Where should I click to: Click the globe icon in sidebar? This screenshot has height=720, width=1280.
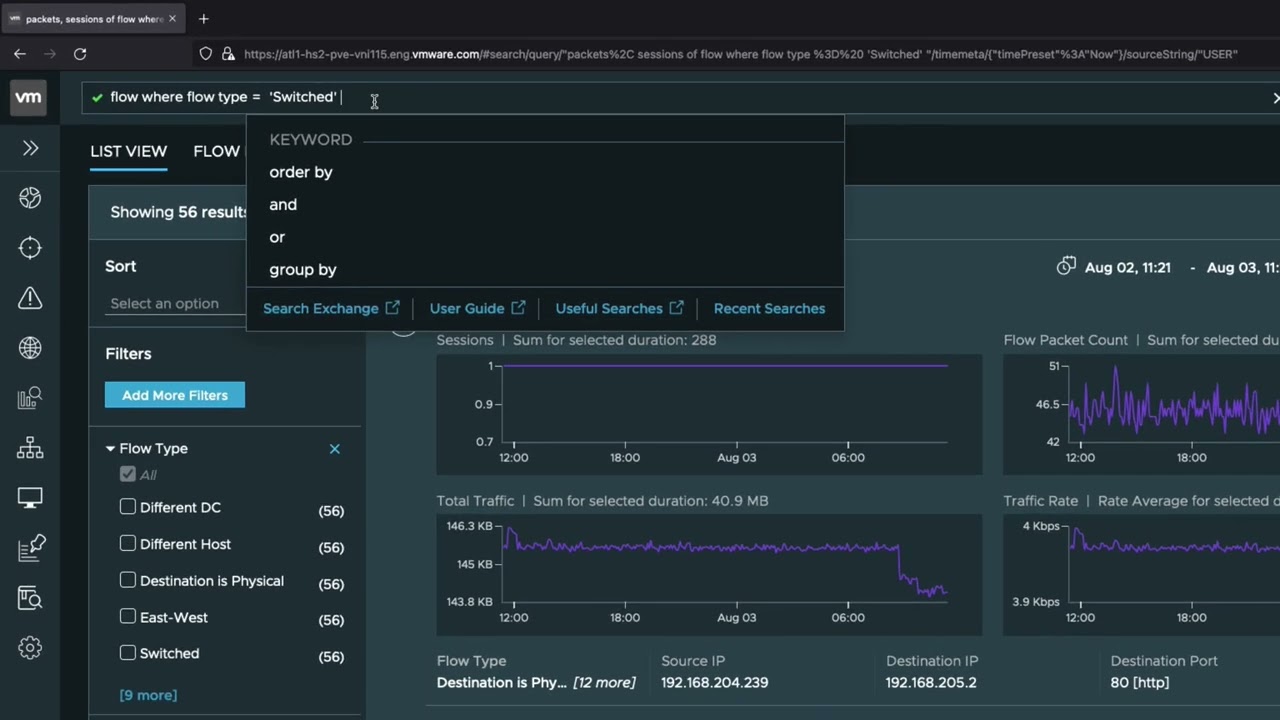(x=30, y=348)
